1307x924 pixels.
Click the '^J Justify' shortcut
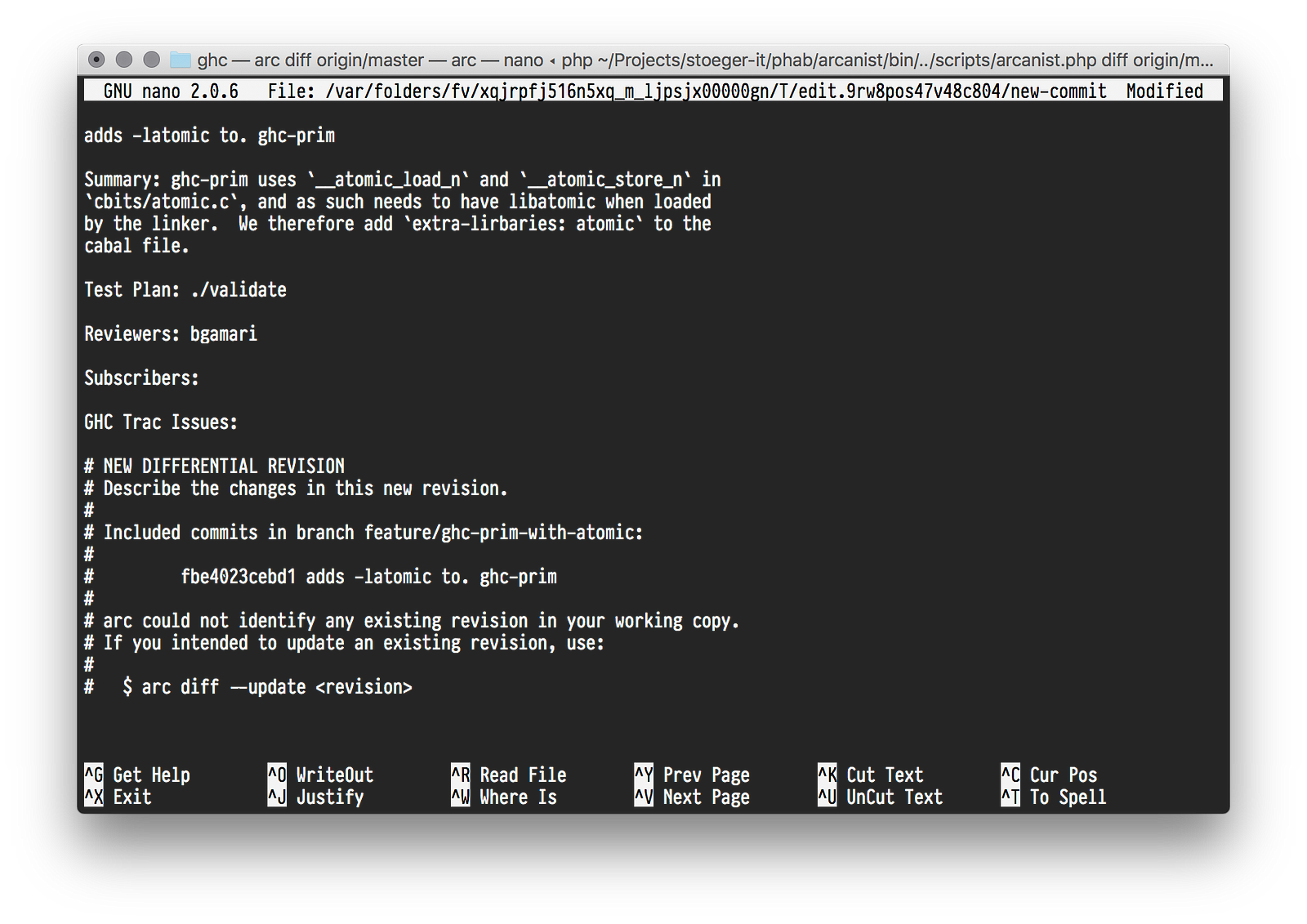pyautogui.click(x=315, y=797)
